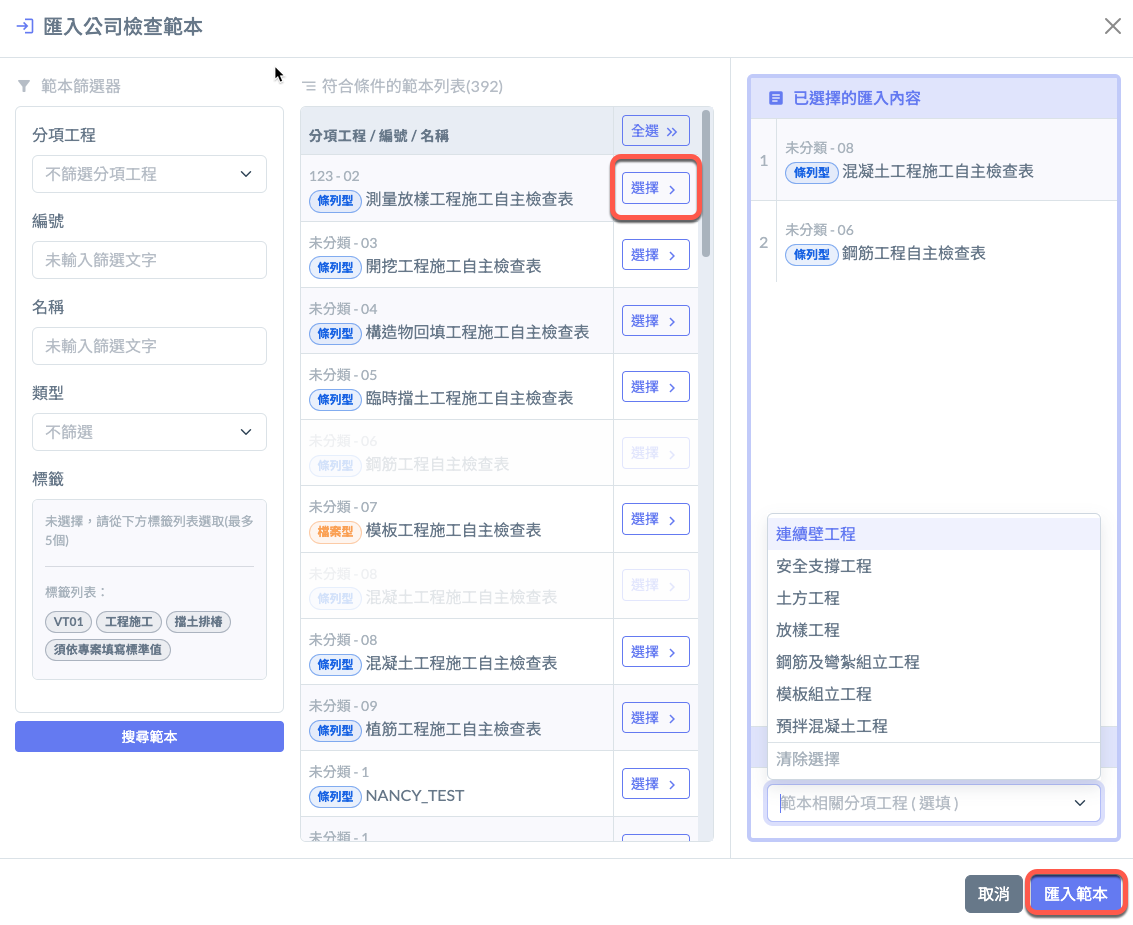The height and width of the screenshot is (925, 1133).
Task: Select the 開挖工程施工自主檢查表 template
Action: [655, 255]
